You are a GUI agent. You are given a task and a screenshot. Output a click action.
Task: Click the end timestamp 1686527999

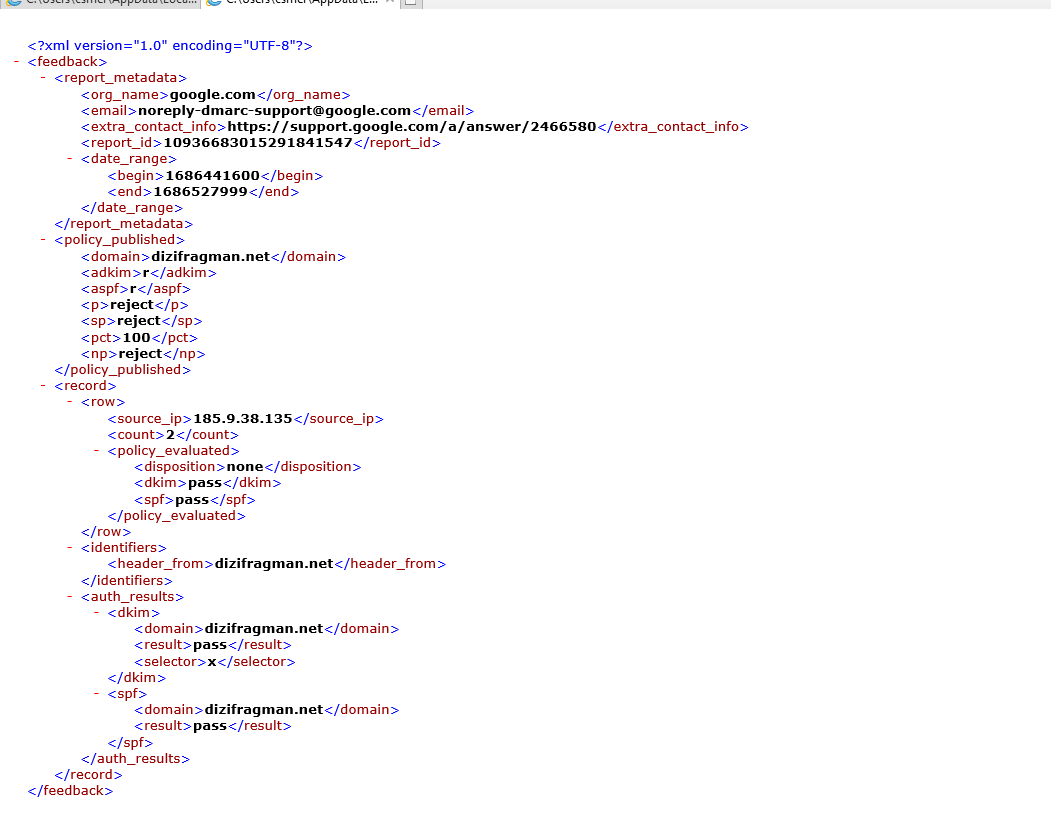pos(200,192)
